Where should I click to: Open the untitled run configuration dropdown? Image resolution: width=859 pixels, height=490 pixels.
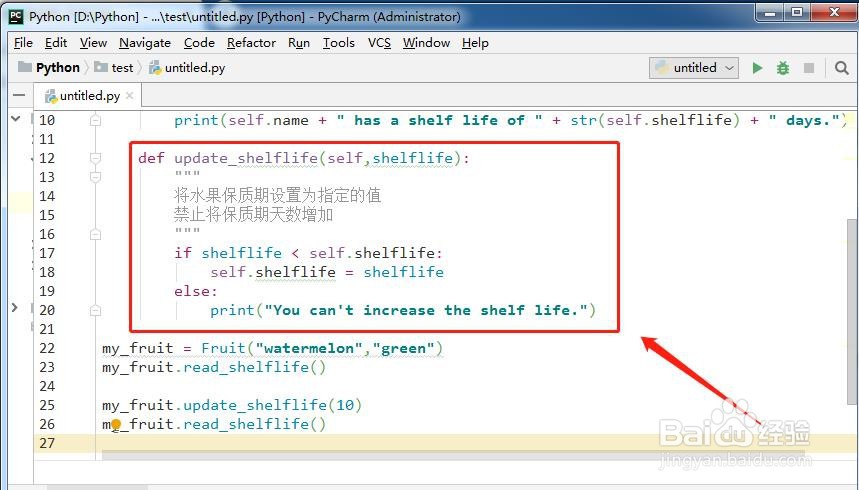[694, 68]
